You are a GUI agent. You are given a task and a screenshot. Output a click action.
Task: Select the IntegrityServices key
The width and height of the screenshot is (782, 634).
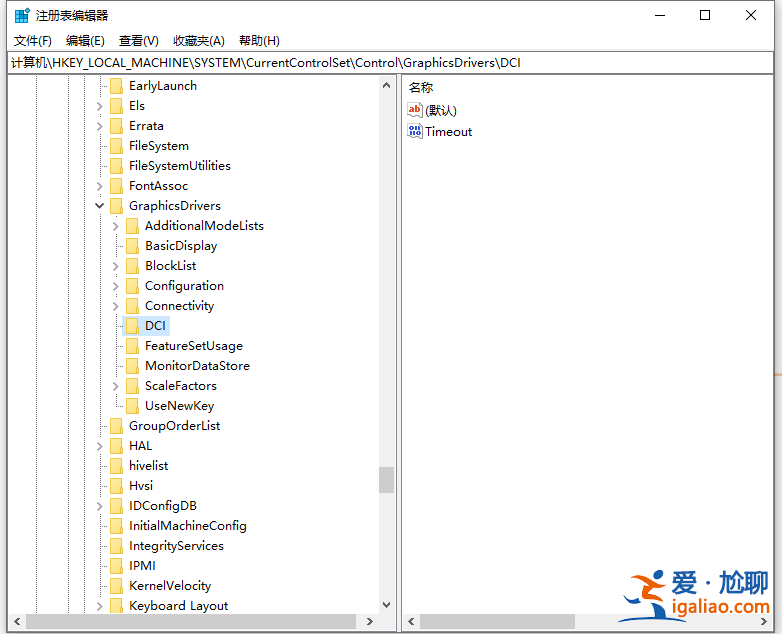(176, 546)
